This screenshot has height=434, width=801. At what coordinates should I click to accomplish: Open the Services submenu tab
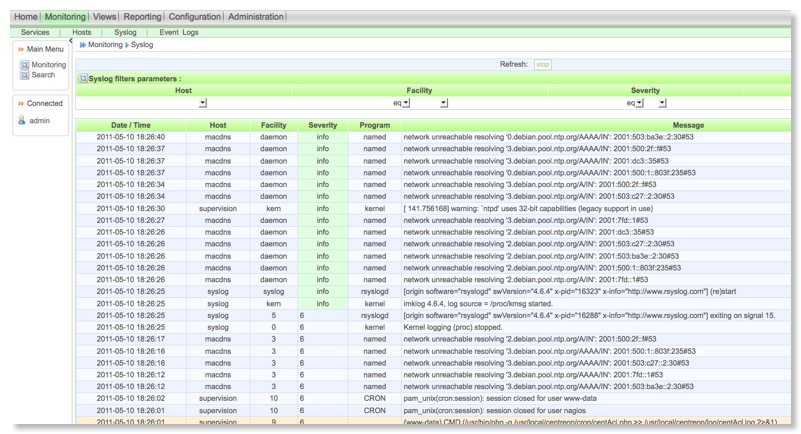pos(35,32)
